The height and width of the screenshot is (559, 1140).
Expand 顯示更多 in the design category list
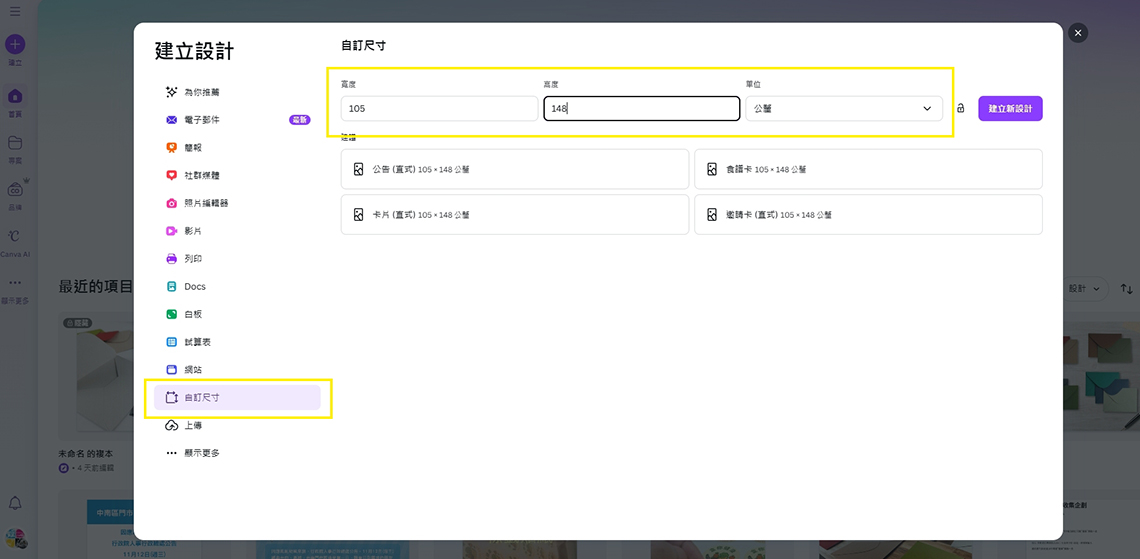(201, 453)
